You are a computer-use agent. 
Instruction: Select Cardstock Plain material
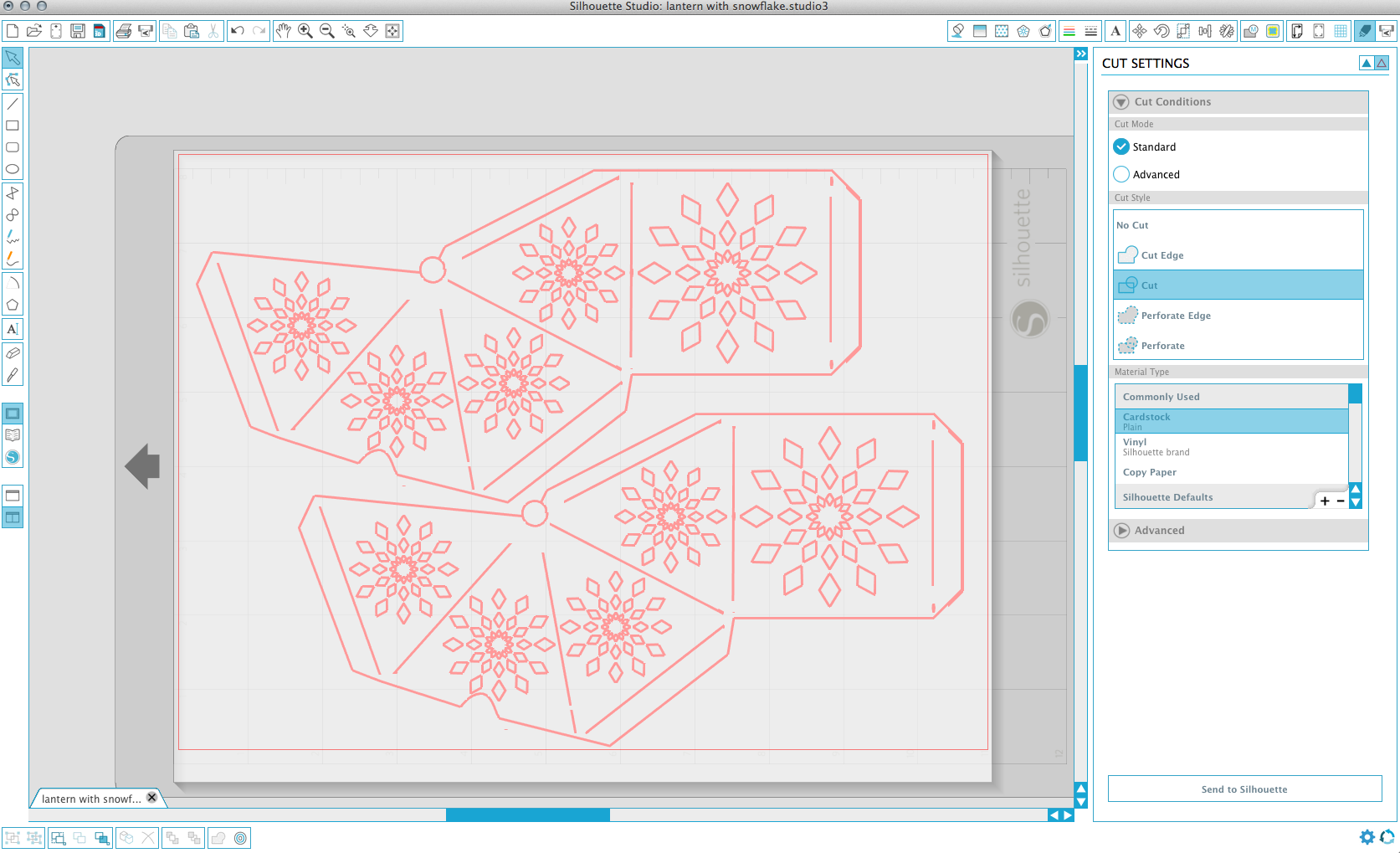click(1231, 421)
